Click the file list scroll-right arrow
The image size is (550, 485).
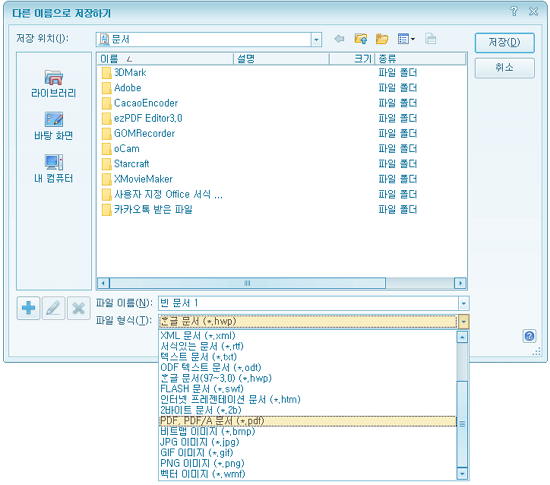460,283
